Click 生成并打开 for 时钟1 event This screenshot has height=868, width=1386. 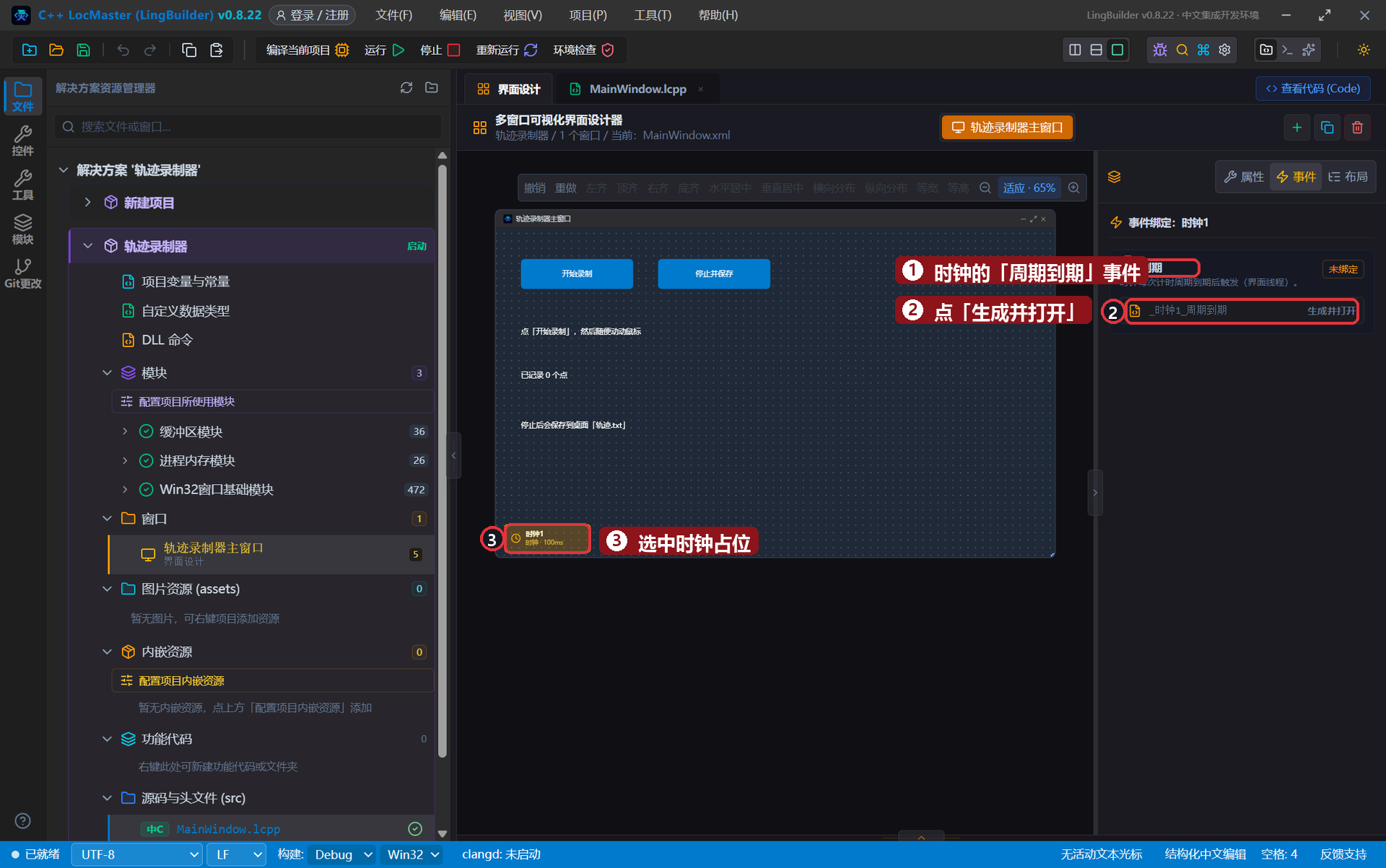pyautogui.click(x=1331, y=311)
